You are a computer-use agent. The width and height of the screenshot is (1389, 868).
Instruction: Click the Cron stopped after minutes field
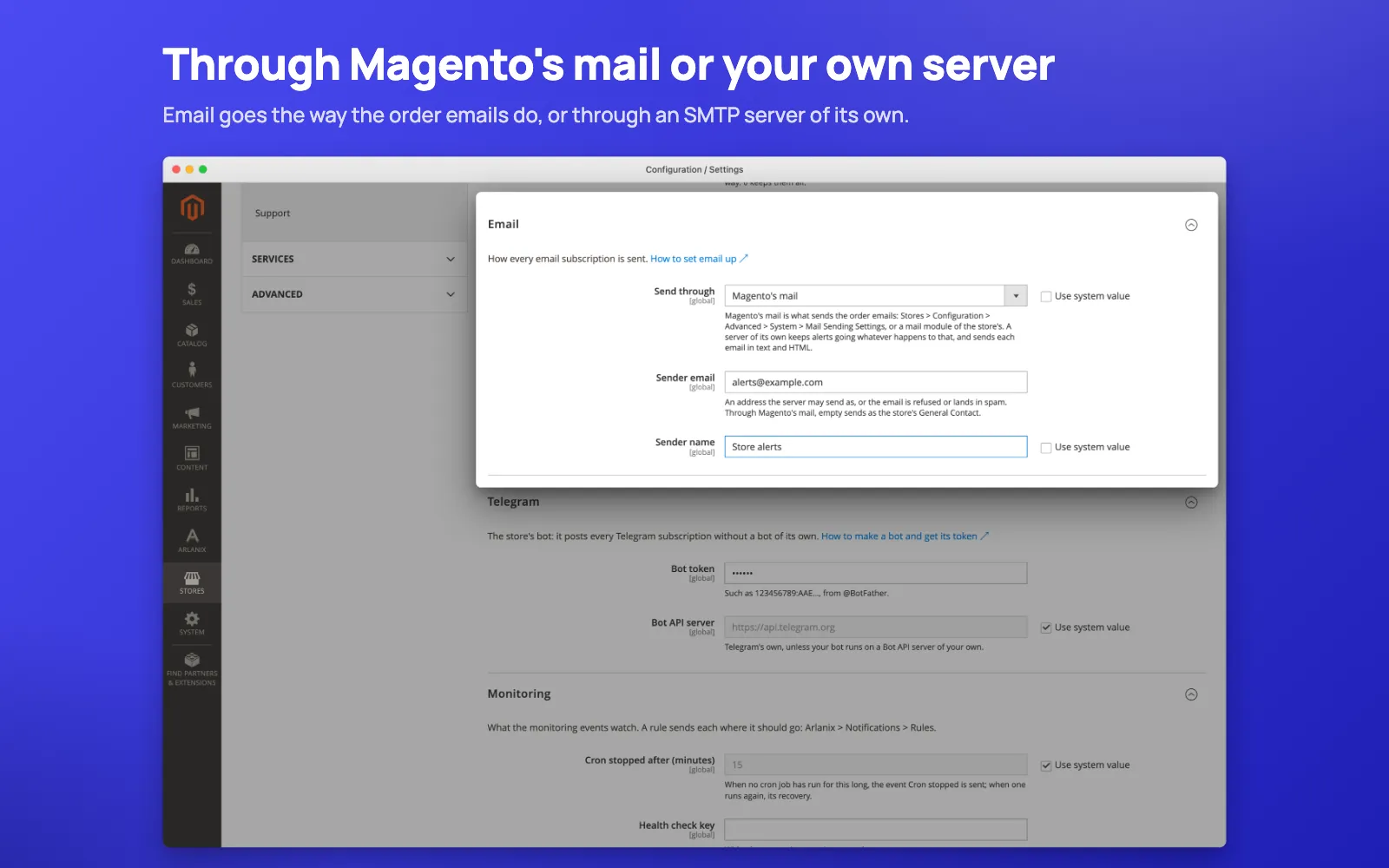coord(876,765)
